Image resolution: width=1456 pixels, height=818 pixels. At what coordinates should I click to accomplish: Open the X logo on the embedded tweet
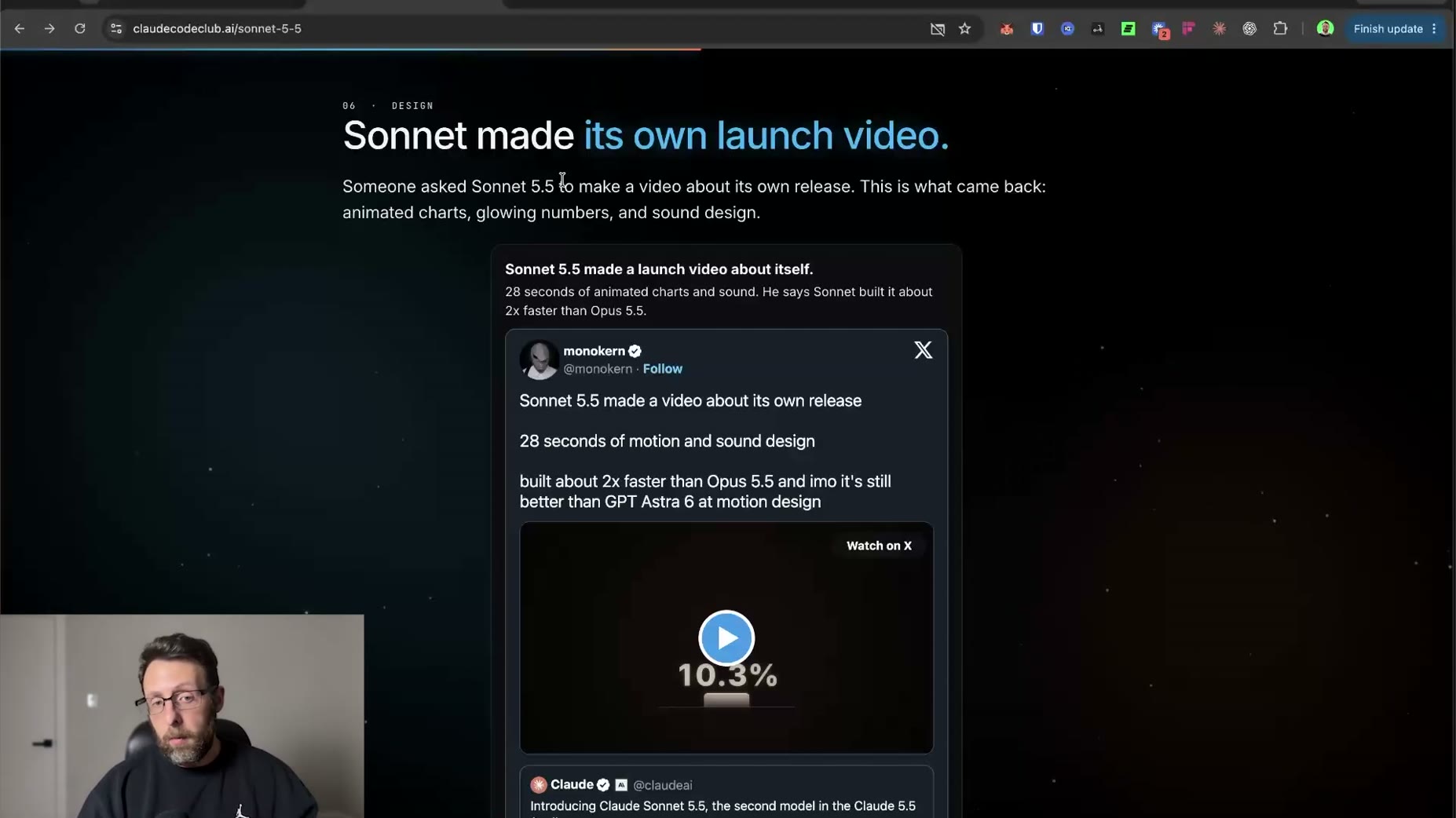click(923, 350)
